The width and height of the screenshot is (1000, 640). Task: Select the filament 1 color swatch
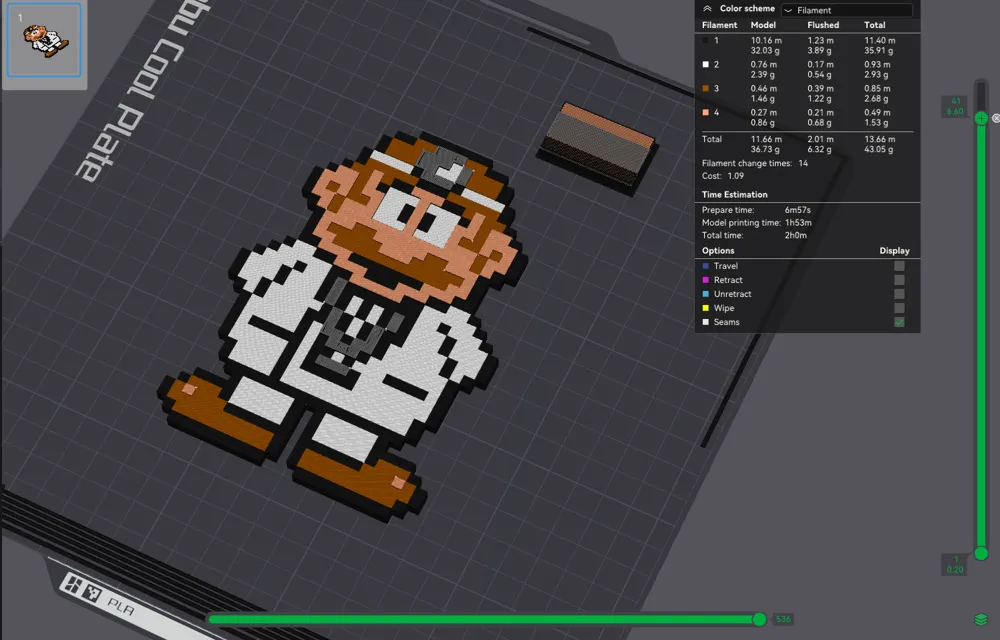pyautogui.click(x=706, y=40)
